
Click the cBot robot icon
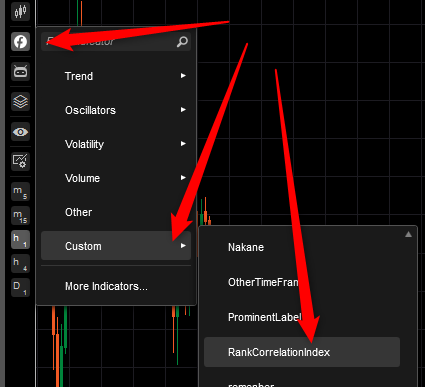tap(20, 71)
